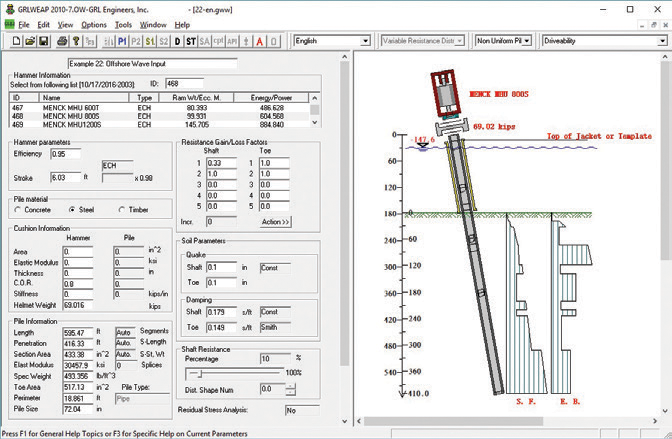Click the Print toolbar icon

pyautogui.click(x=62, y=41)
